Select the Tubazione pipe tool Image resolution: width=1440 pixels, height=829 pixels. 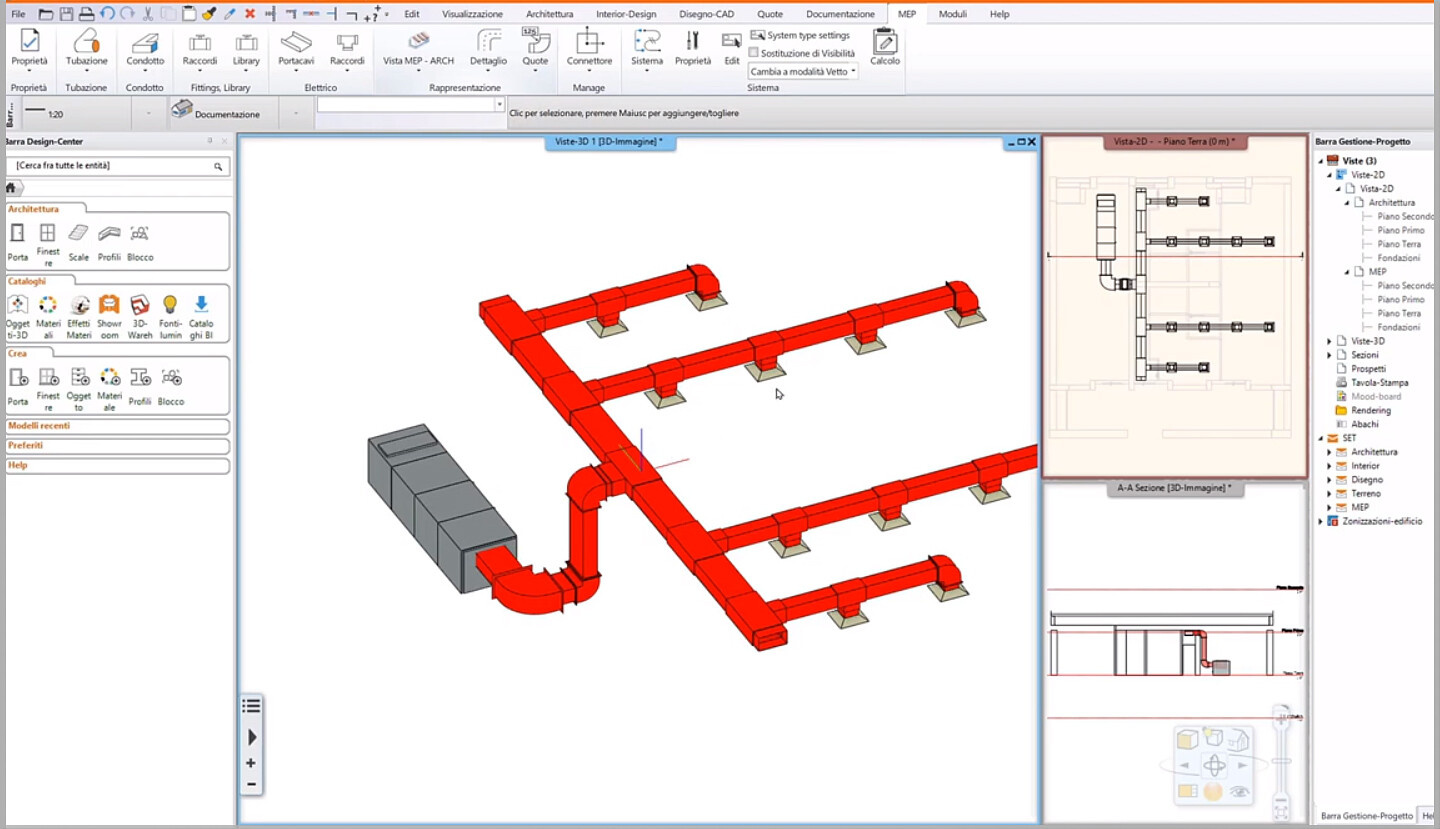click(x=87, y=46)
